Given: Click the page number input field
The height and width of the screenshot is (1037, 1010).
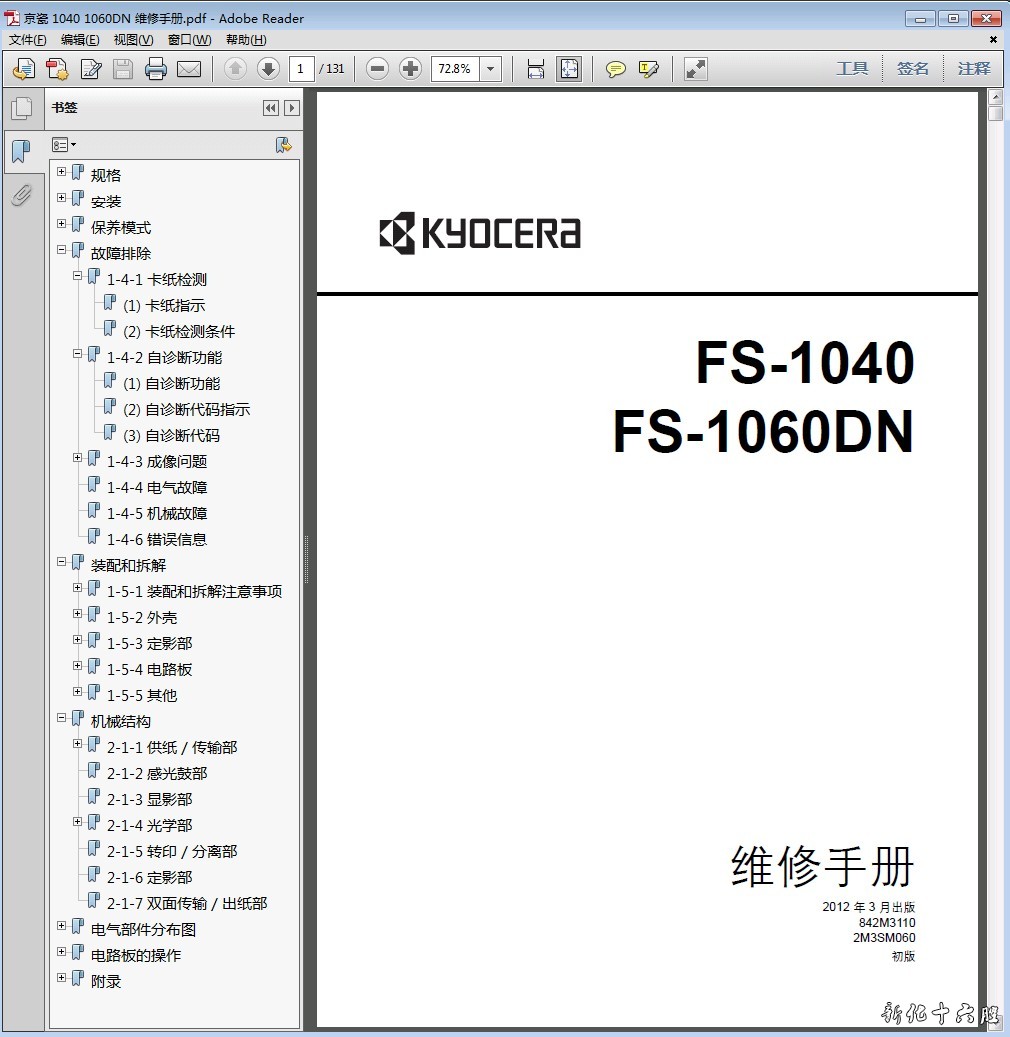Looking at the screenshot, I should (x=301, y=69).
